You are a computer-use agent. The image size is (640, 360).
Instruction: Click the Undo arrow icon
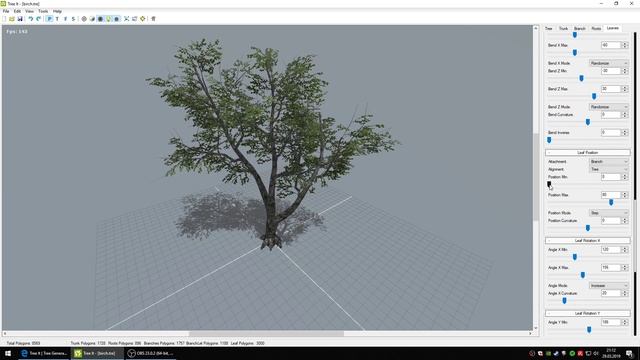[31, 19]
